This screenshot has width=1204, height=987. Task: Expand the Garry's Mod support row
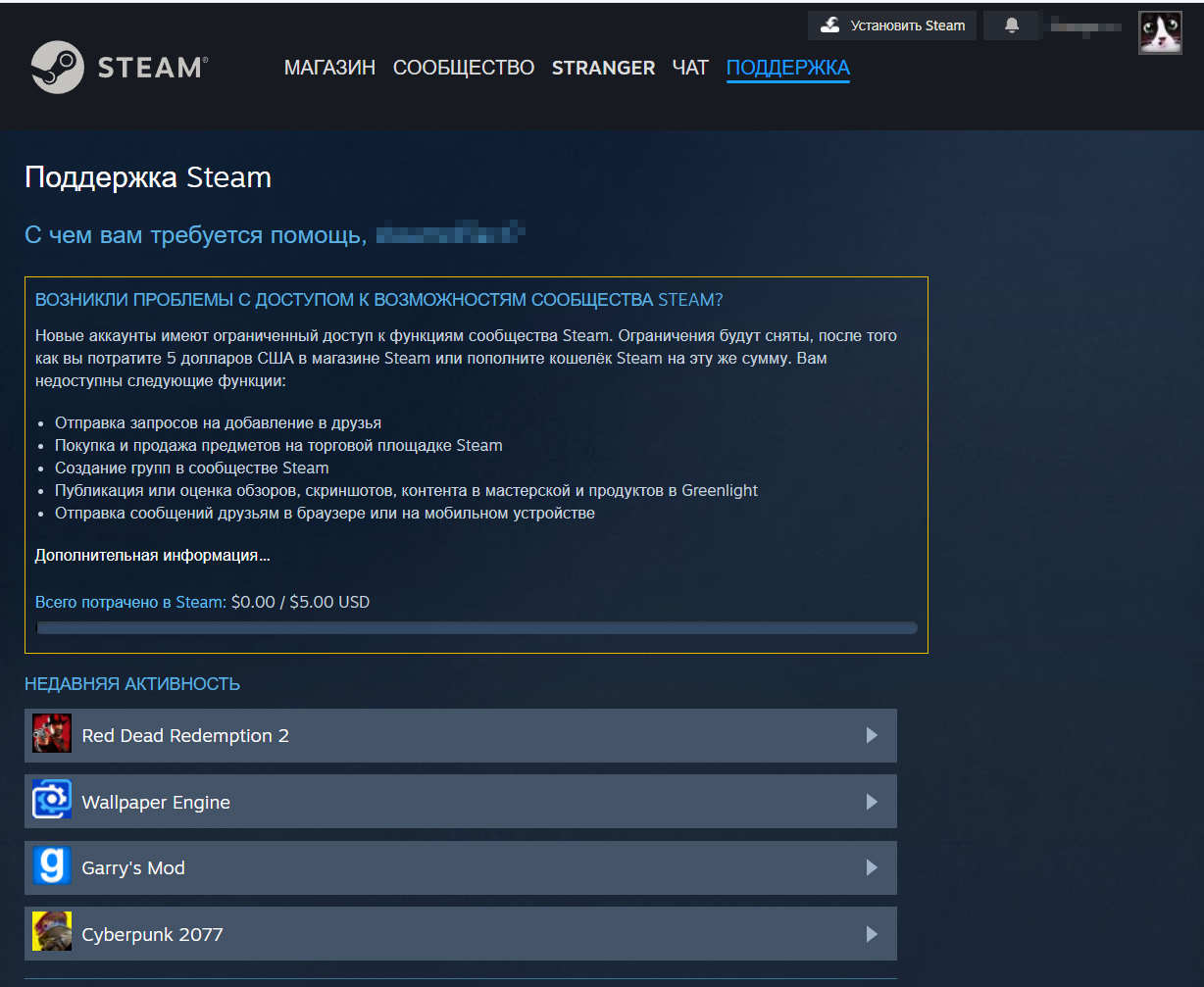click(871, 866)
